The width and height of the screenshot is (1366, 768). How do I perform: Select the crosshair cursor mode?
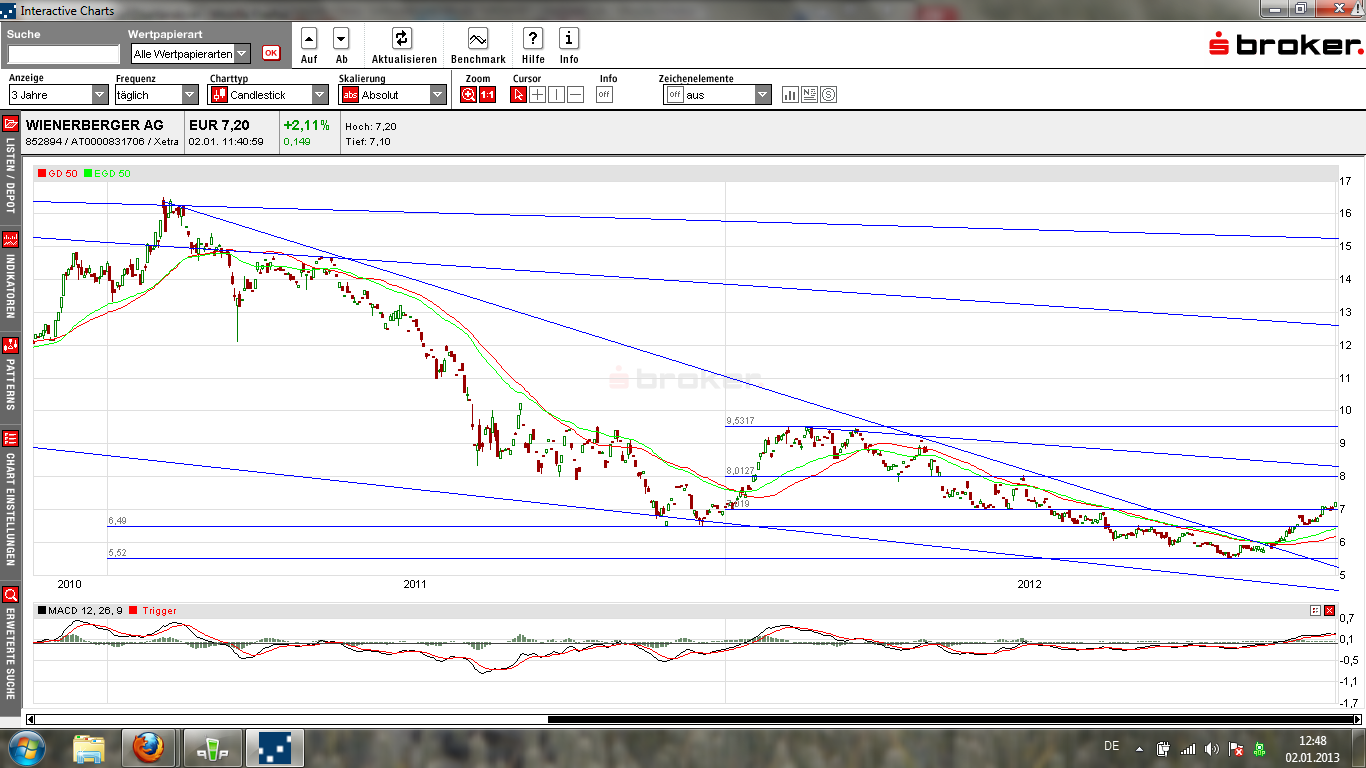537,95
